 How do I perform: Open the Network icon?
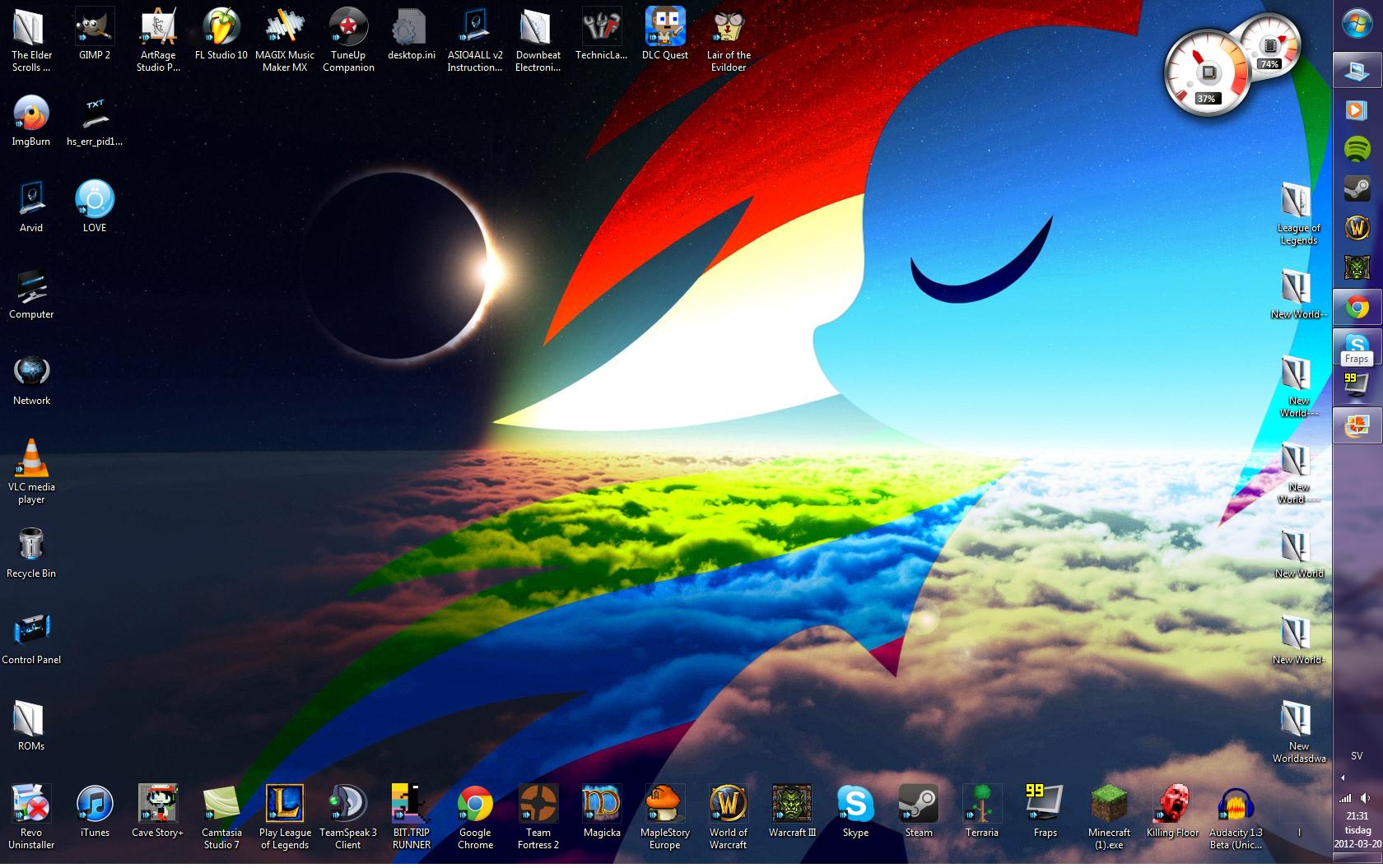pos(31,379)
